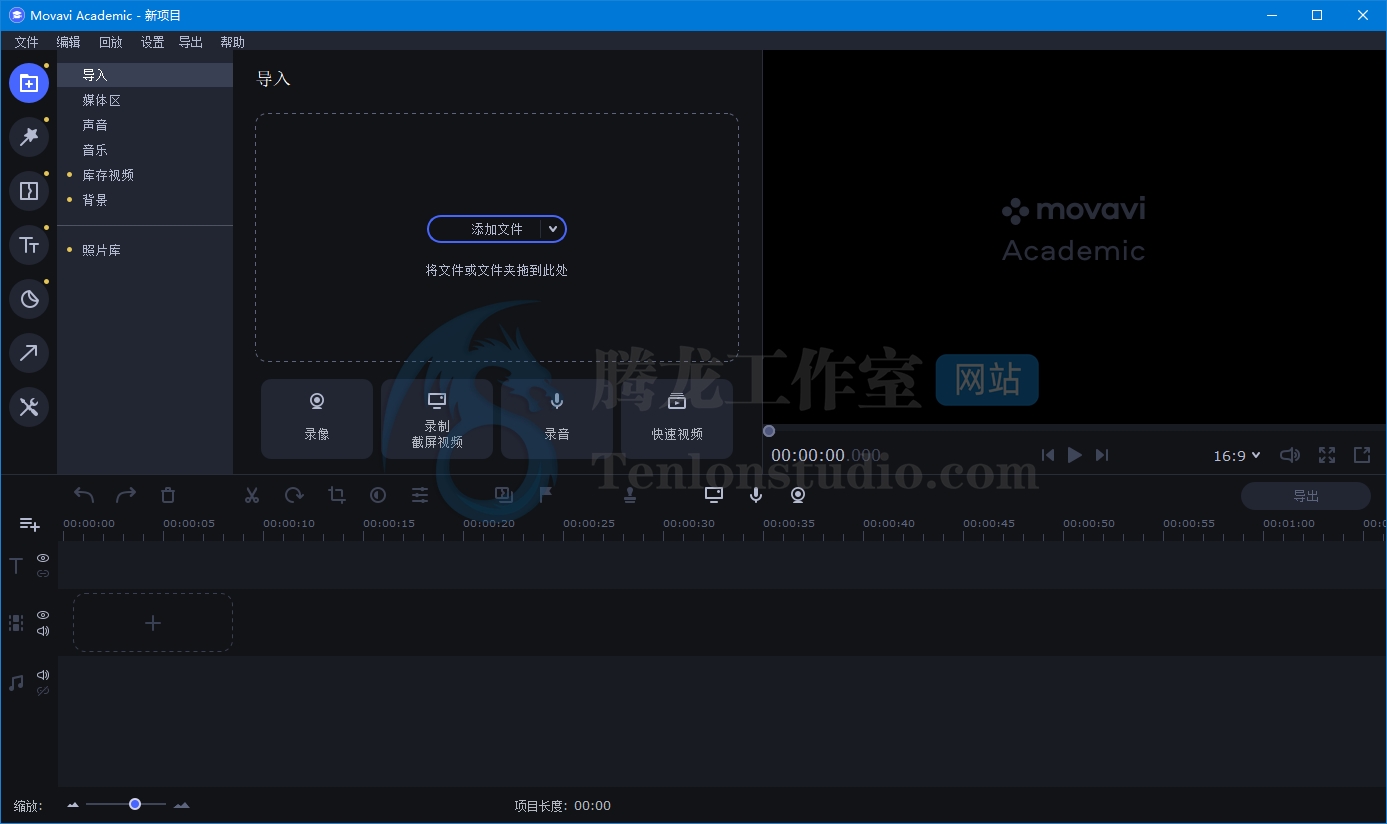Click the screen recording icon in timeline toolbar
The height and width of the screenshot is (824, 1387).
[714, 494]
